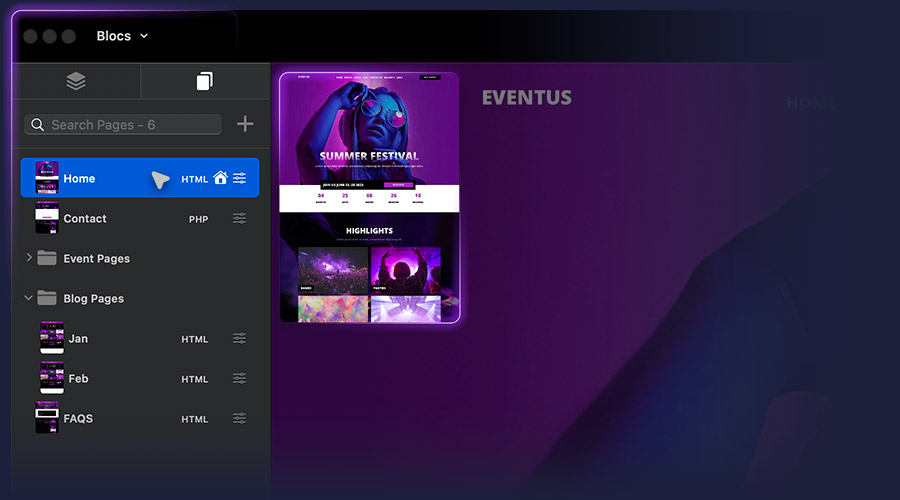Expand the Event Pages folder
The width and height of the screenshot is (900, 500).
point(29,258)
